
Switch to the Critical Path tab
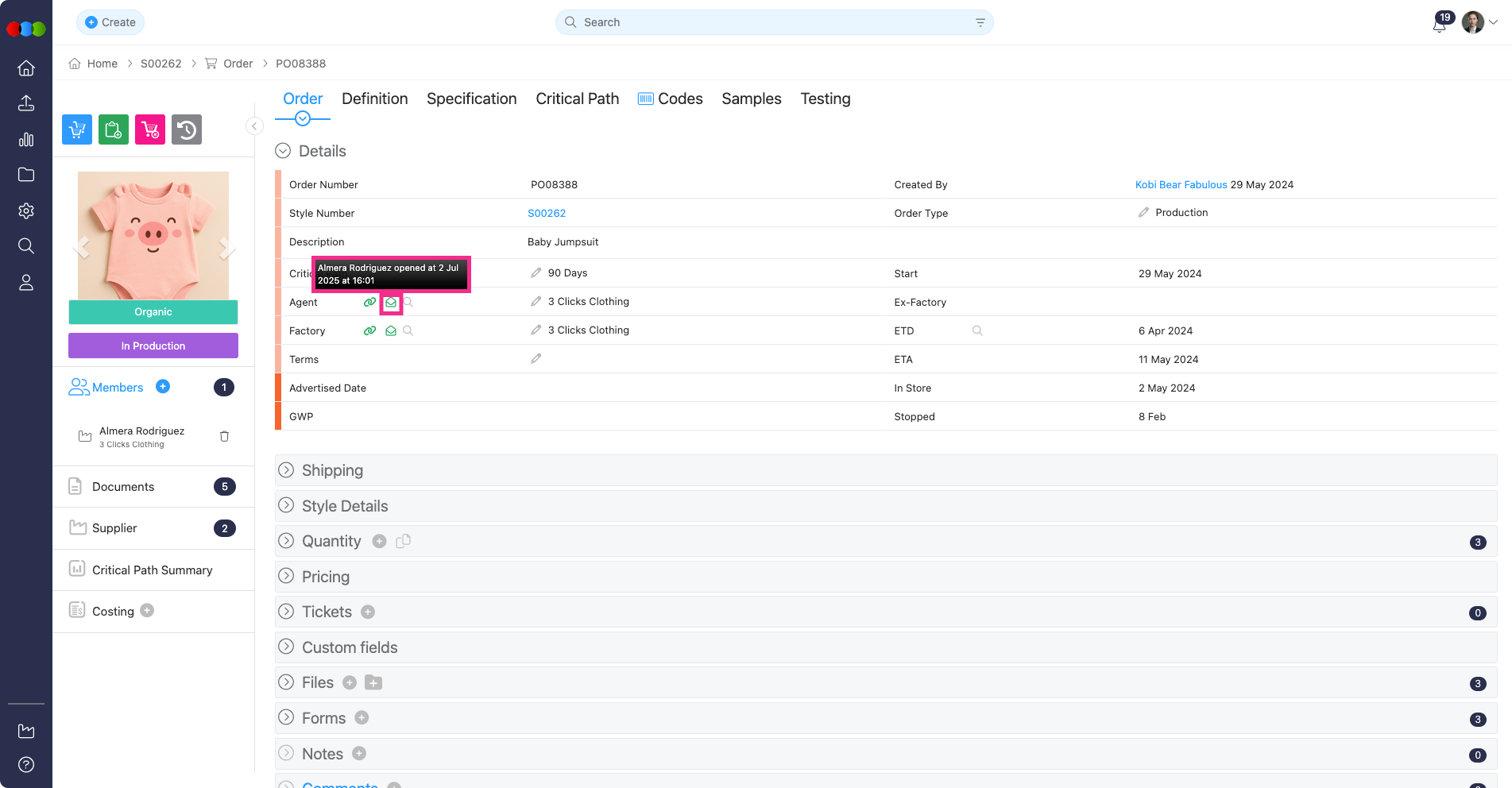577,98
